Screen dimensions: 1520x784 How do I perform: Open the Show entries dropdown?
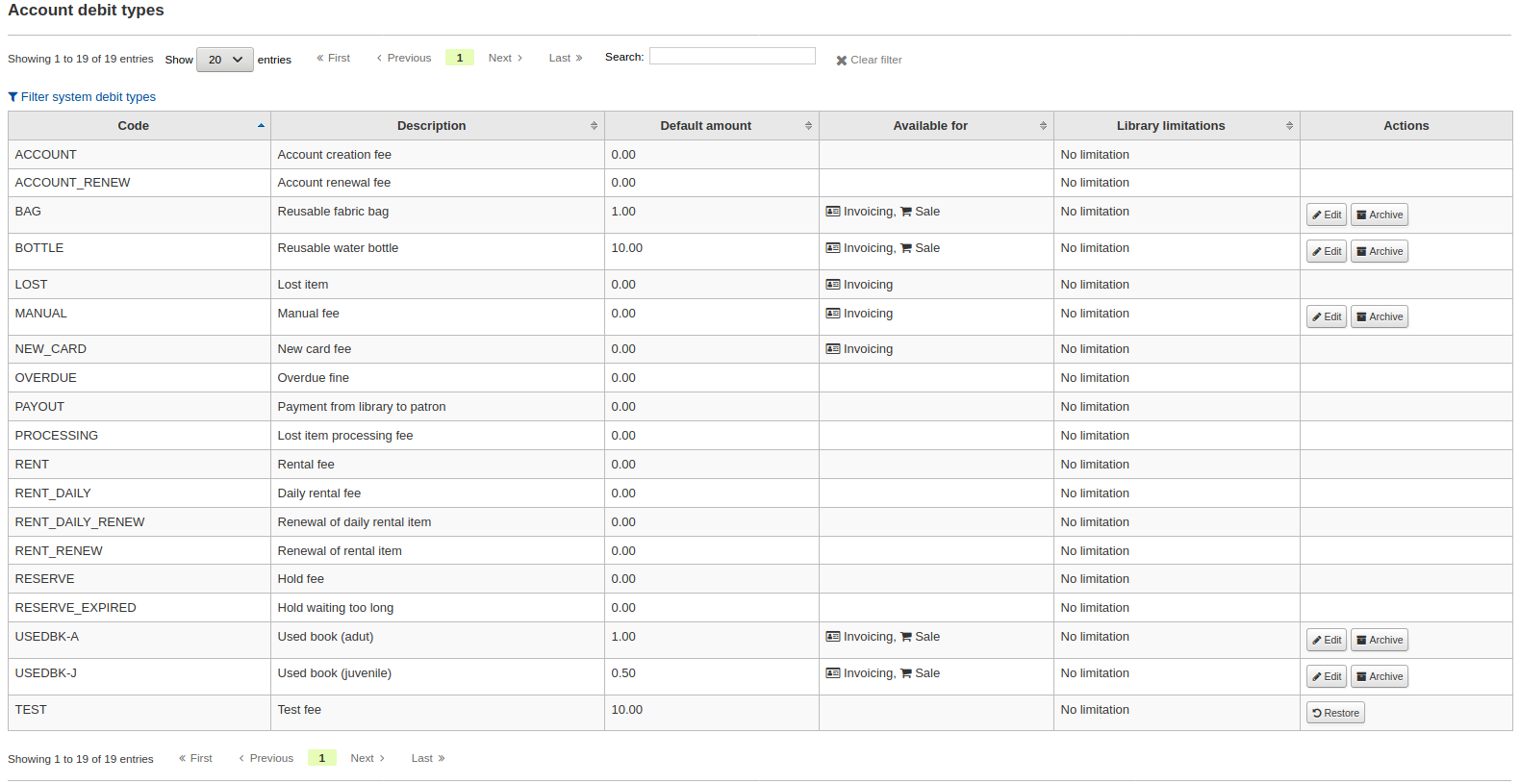225,60
